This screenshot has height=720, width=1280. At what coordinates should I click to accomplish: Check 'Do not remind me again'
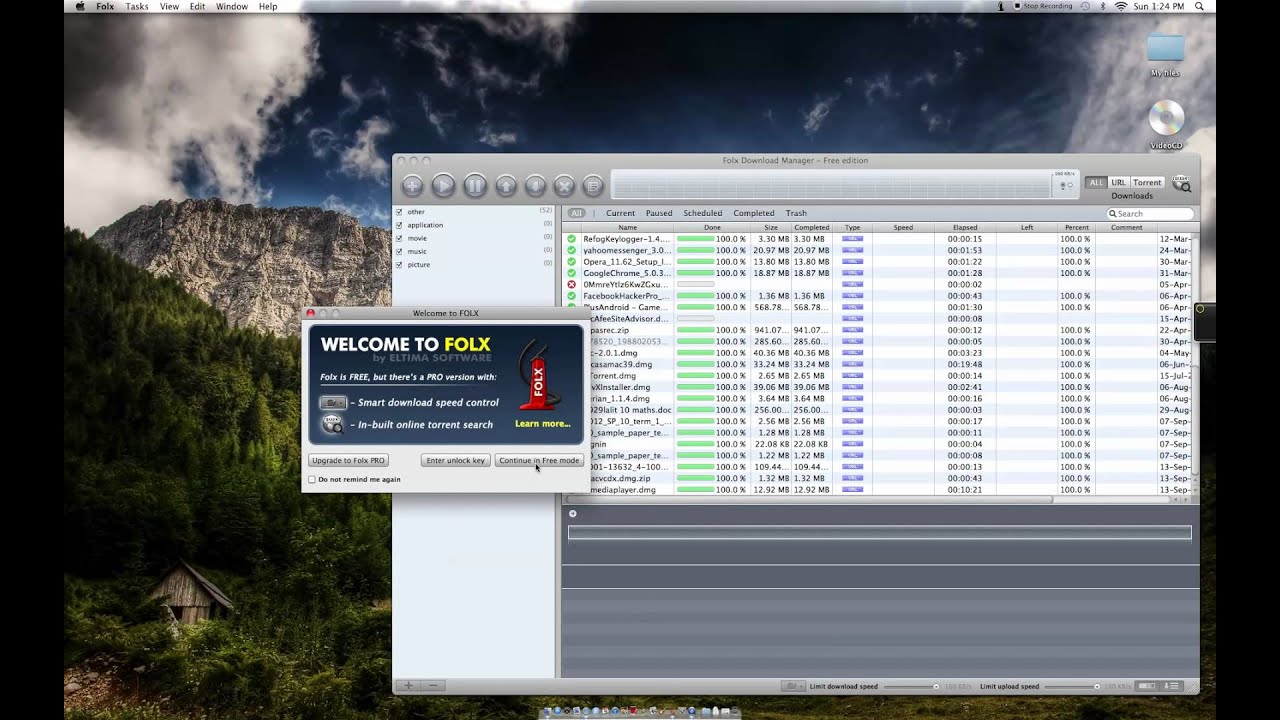312,480
